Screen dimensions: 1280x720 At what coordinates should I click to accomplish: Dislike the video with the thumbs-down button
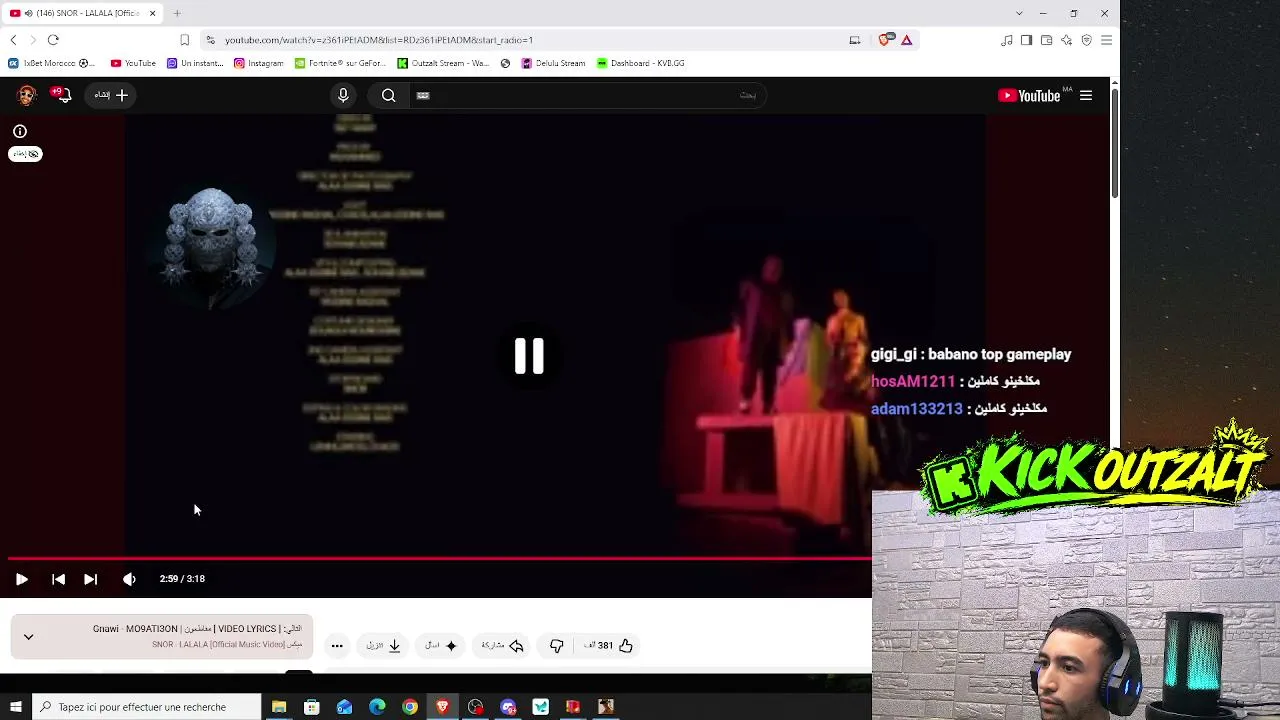pyautogui.click(x=557, y=646)
